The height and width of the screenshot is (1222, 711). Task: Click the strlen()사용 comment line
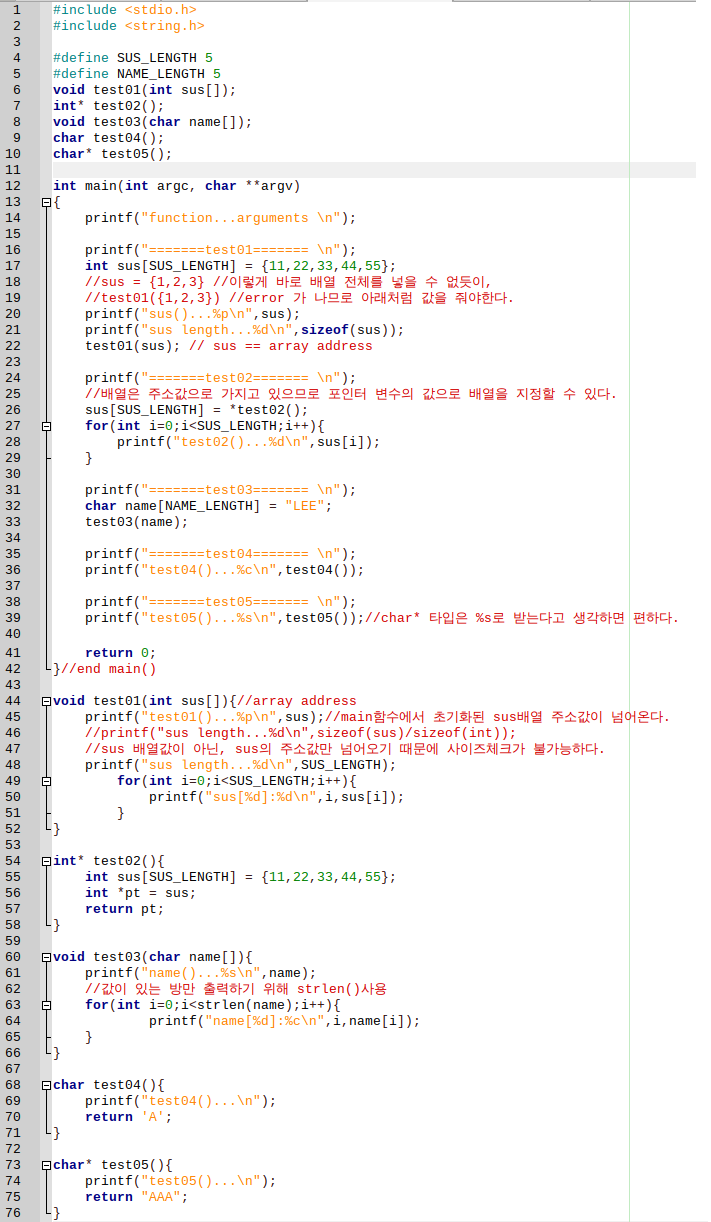pyautogui.click(x=236, y=989)
